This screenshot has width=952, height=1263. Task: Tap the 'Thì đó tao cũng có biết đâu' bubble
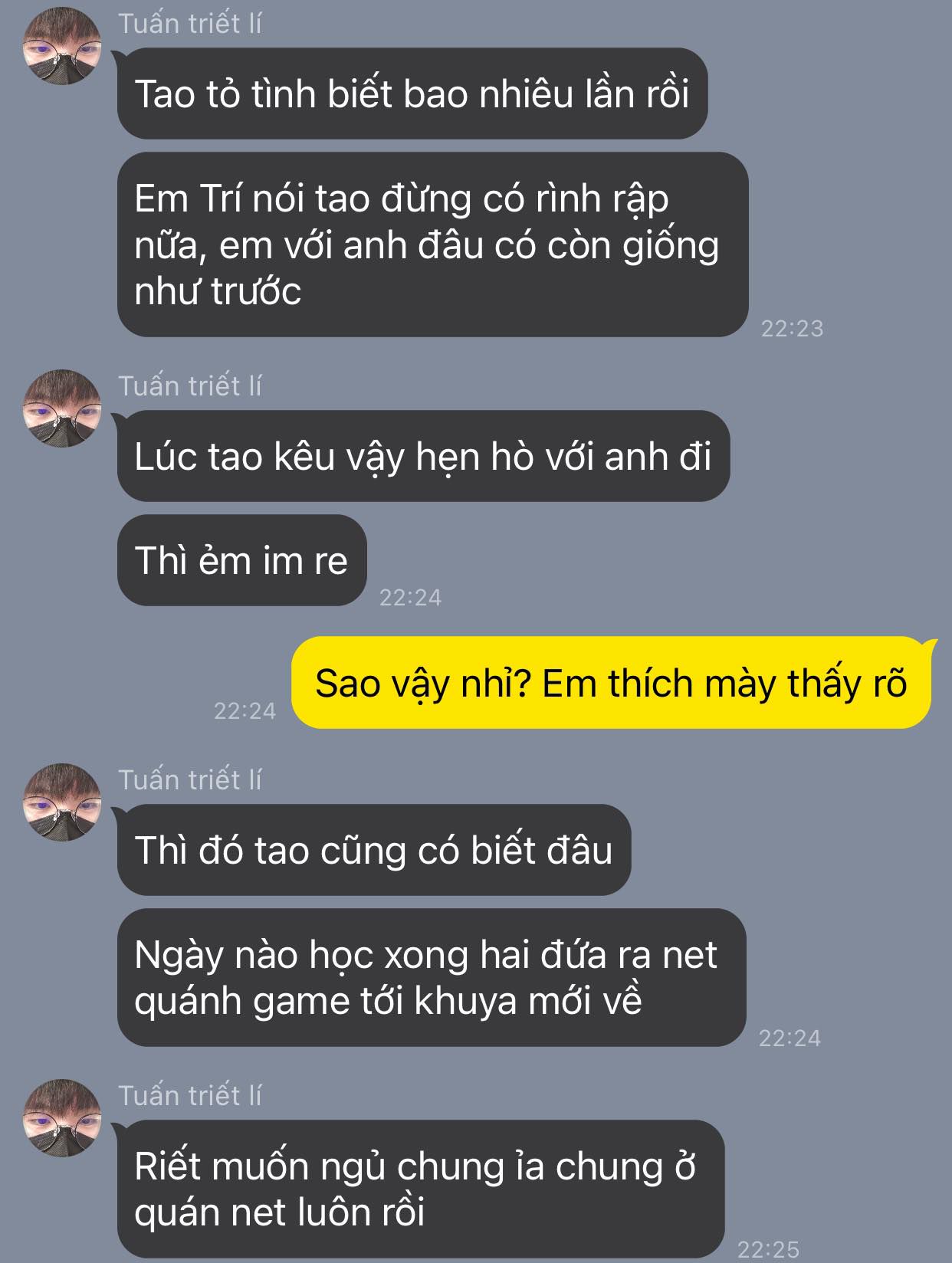coord(374,850)
